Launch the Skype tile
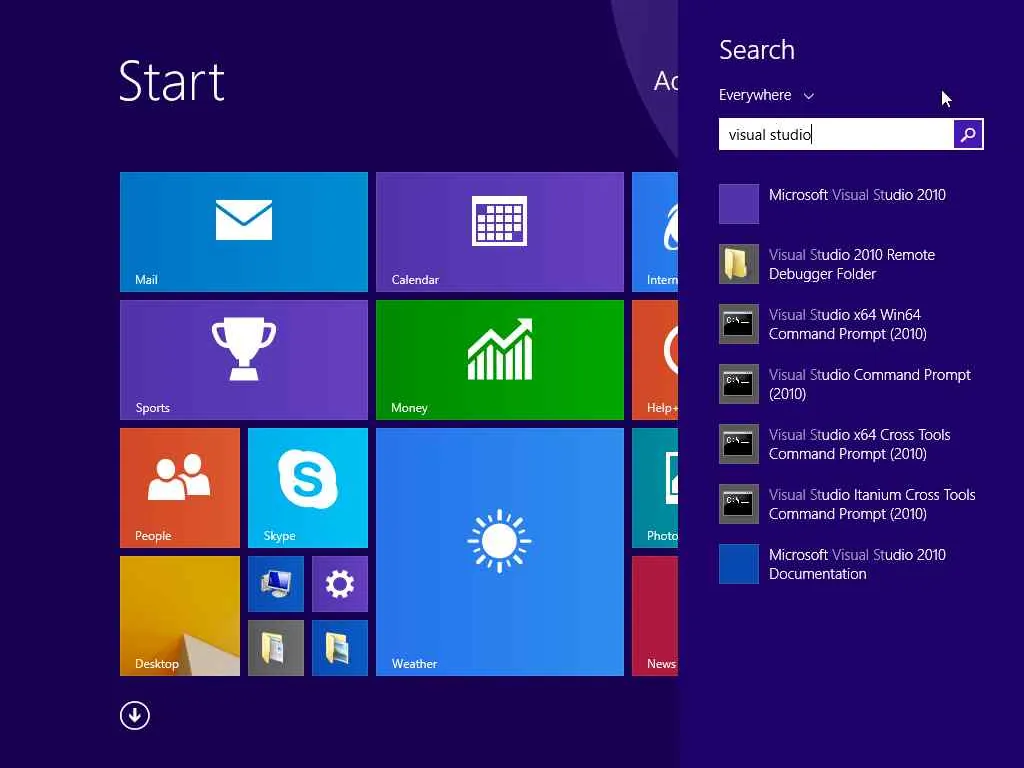This screenshot has height=768, width=1024. point(308,488)
